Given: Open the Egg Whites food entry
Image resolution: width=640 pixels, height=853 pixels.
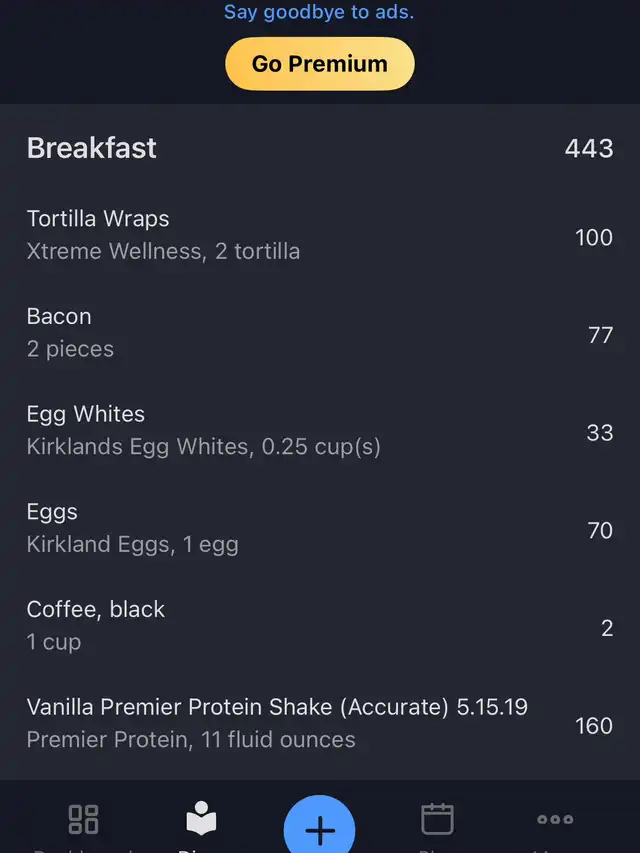Looking at the screenshot, I should pos(320,430).
